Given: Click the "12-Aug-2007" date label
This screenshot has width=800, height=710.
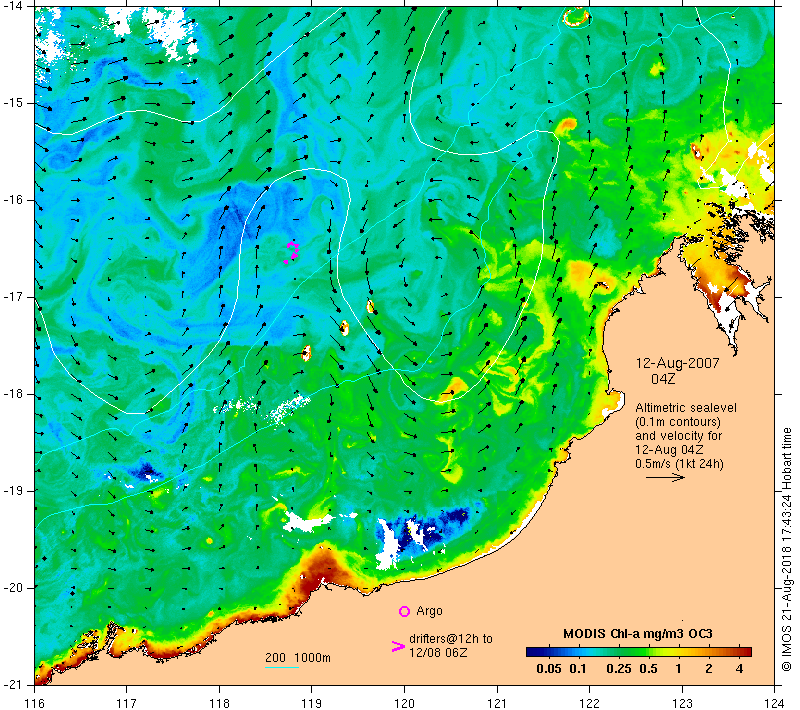Looking at the screenshot, I should (x=677, y=363).
